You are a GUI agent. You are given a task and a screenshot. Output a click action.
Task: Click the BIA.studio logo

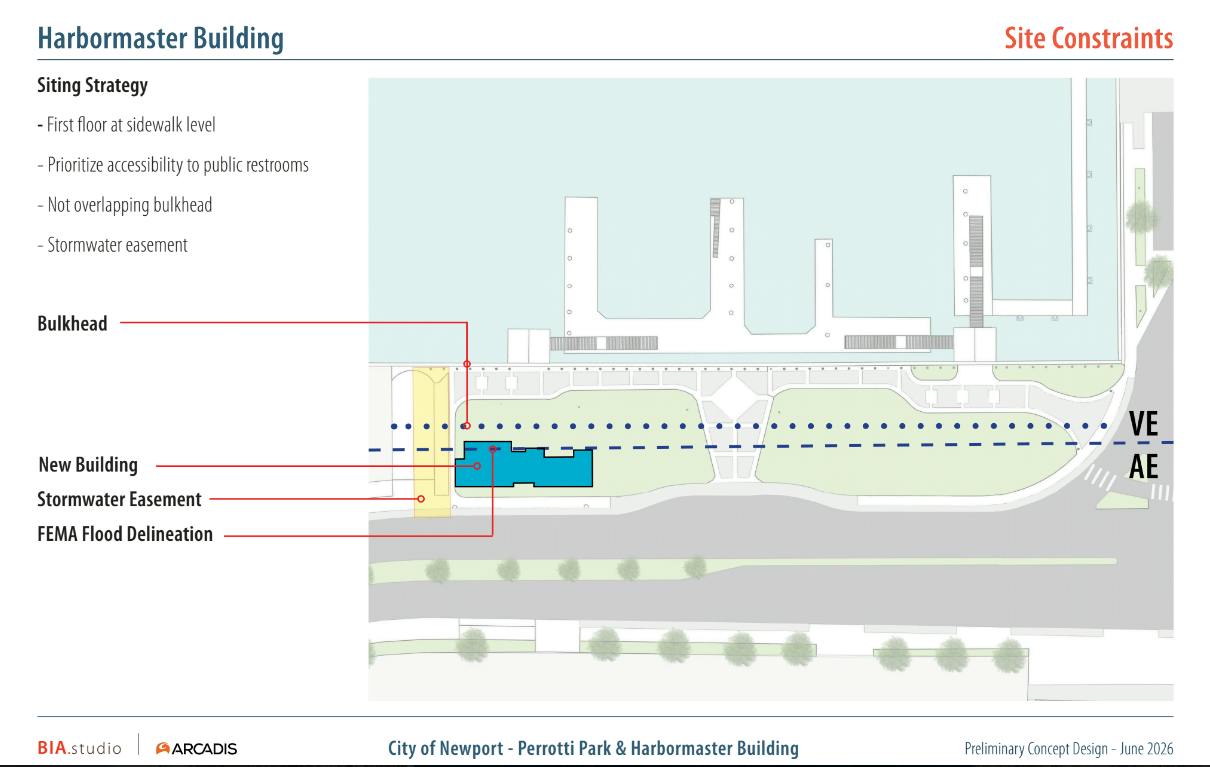point(79,748)
